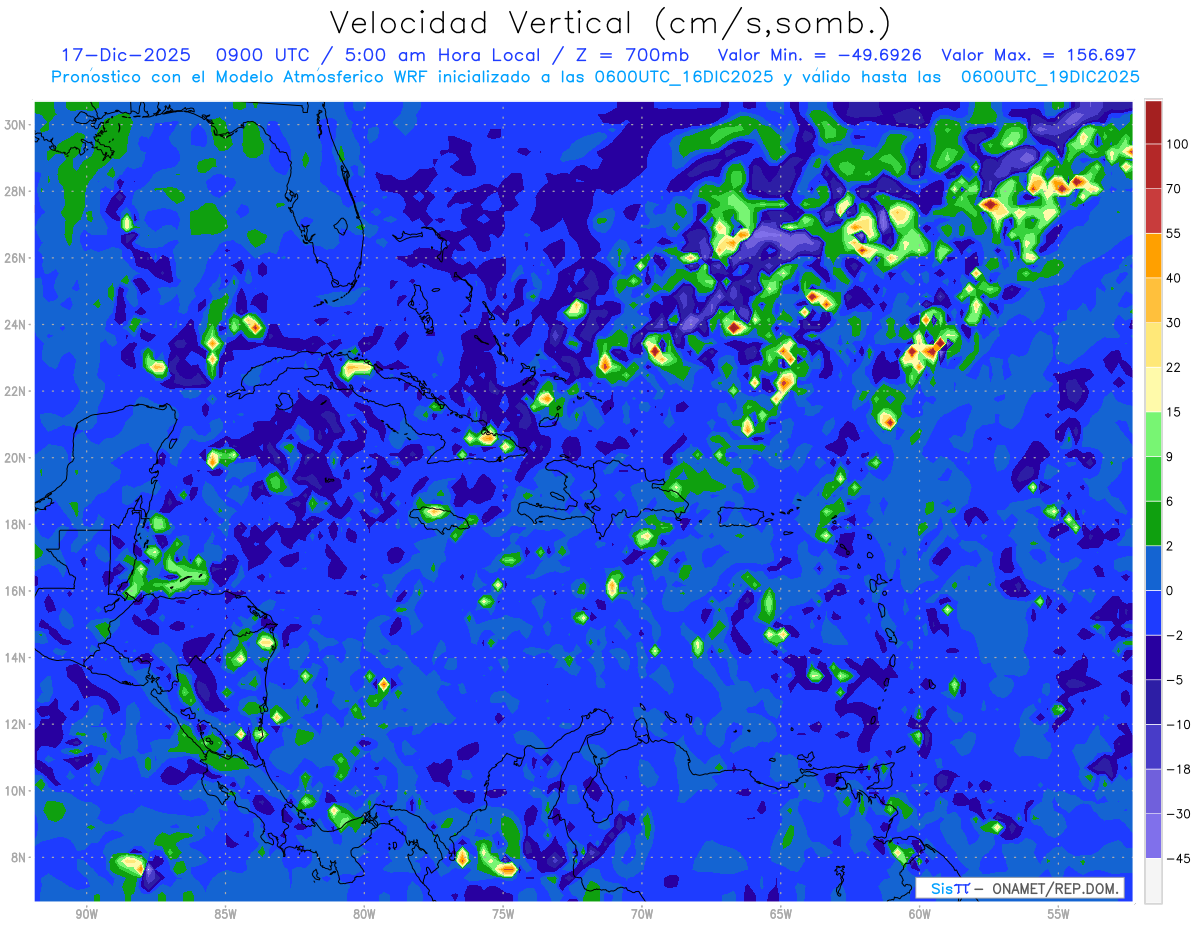Click the 18N latitude label

pos(17,525)
